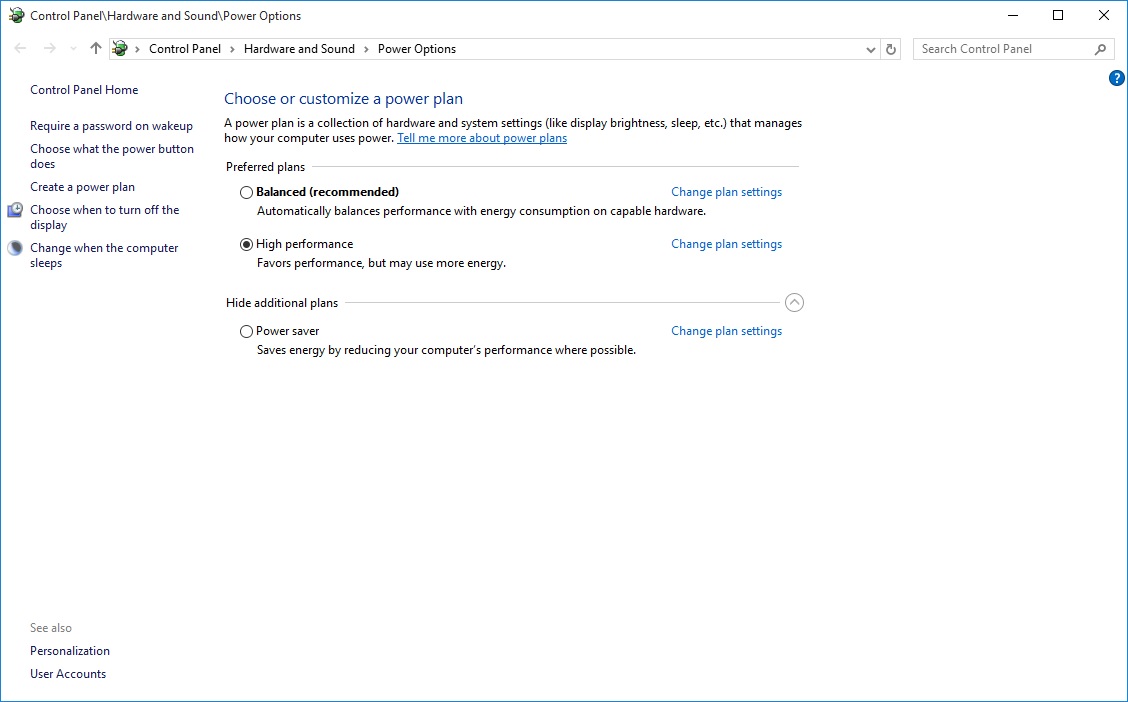Click the back navigation arrow
This screenshot has height=702, width=1128.
pos(19,48)
